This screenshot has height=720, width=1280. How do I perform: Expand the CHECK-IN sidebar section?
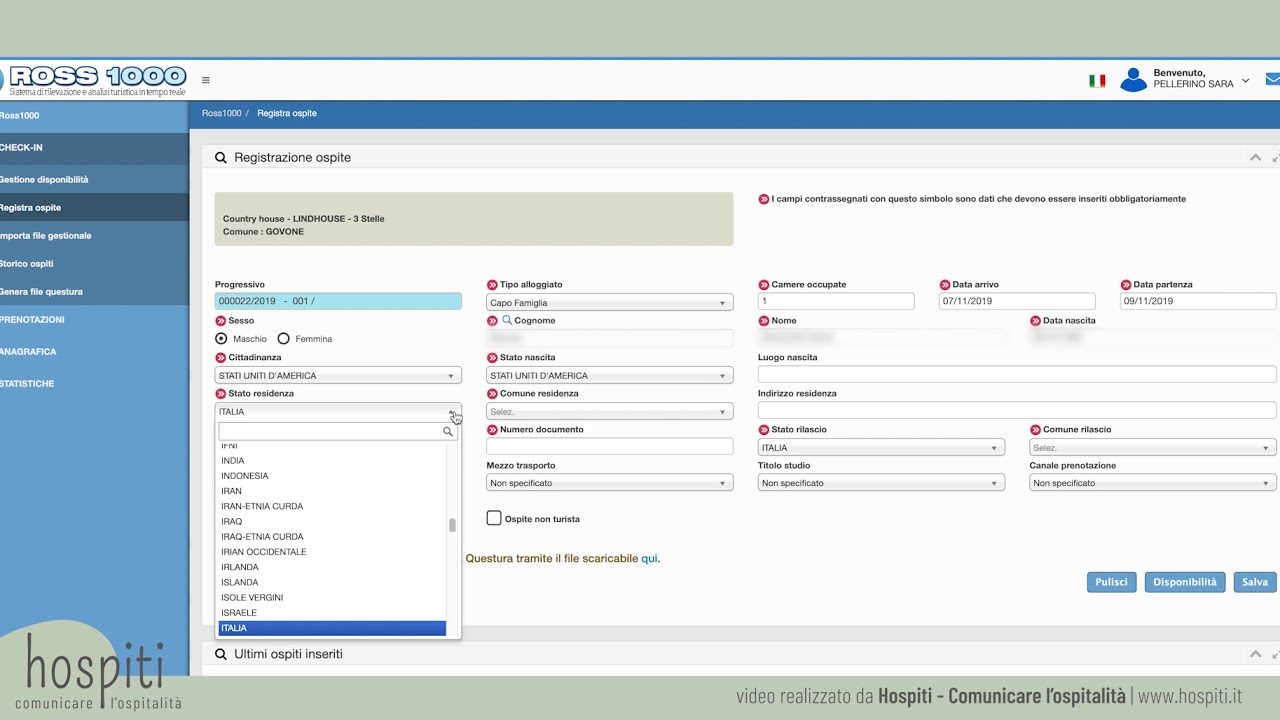click(x=94, y=148)
